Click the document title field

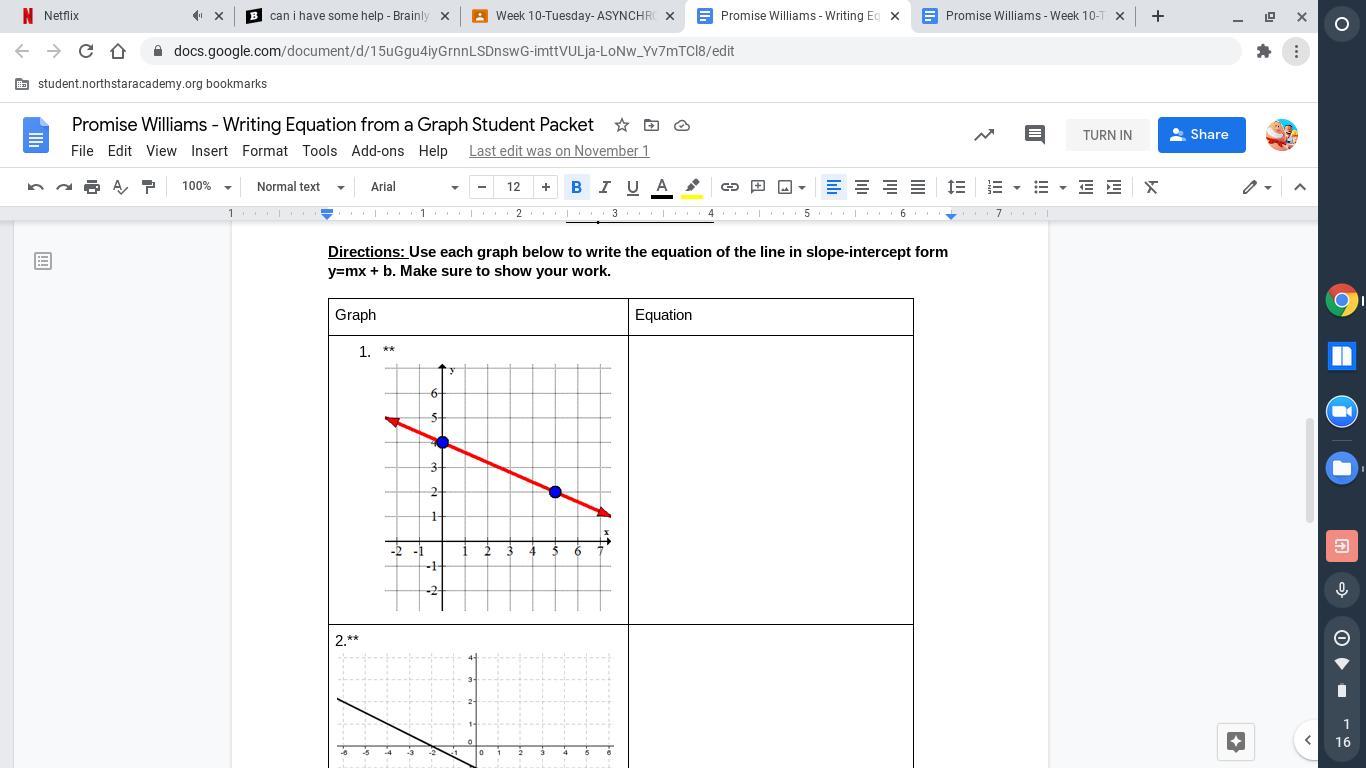[x=333, y=125]
